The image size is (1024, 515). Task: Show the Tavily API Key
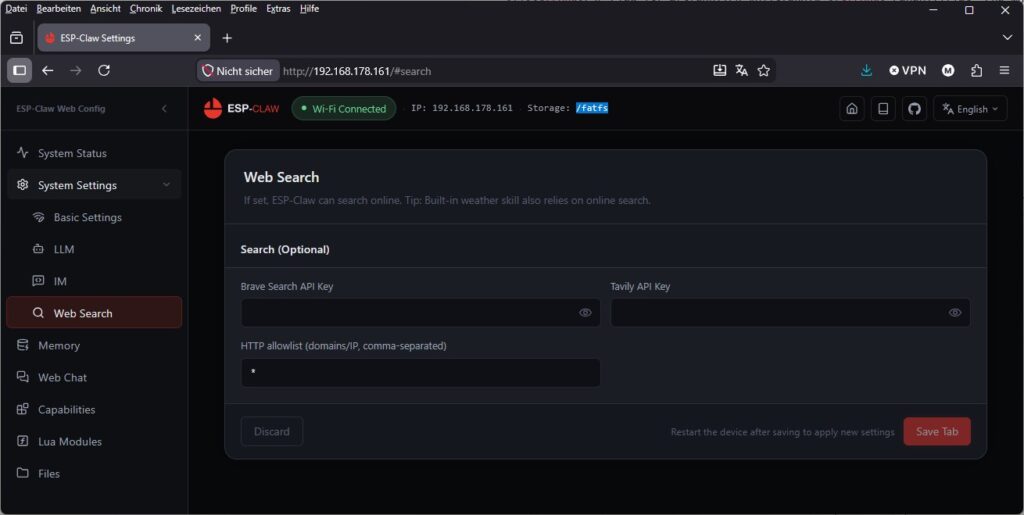(955, 313)
